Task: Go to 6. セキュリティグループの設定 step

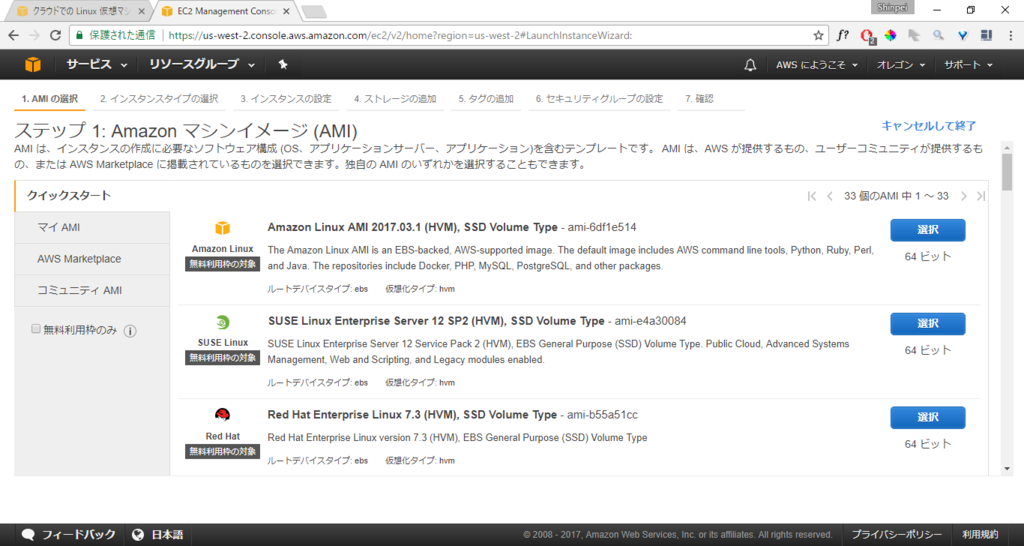Action: 599,99
